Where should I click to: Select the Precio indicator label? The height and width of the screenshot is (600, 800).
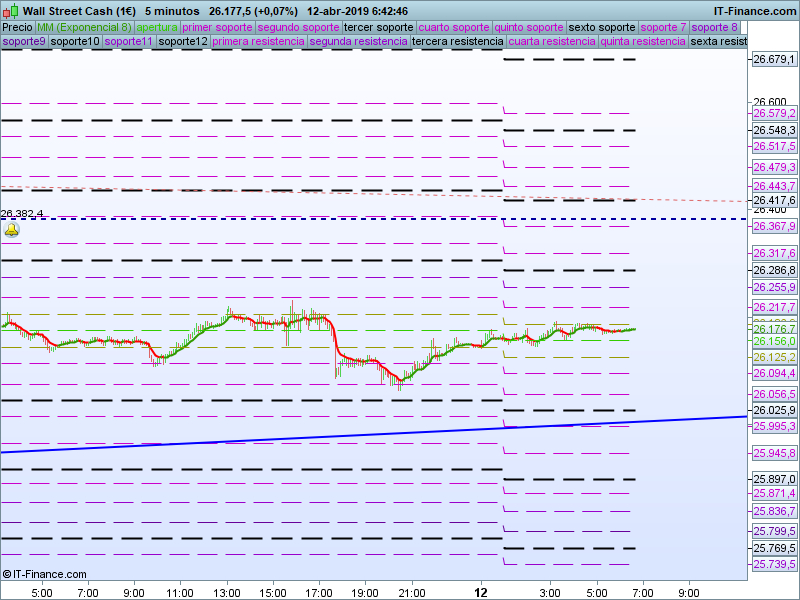click(18, 27)
